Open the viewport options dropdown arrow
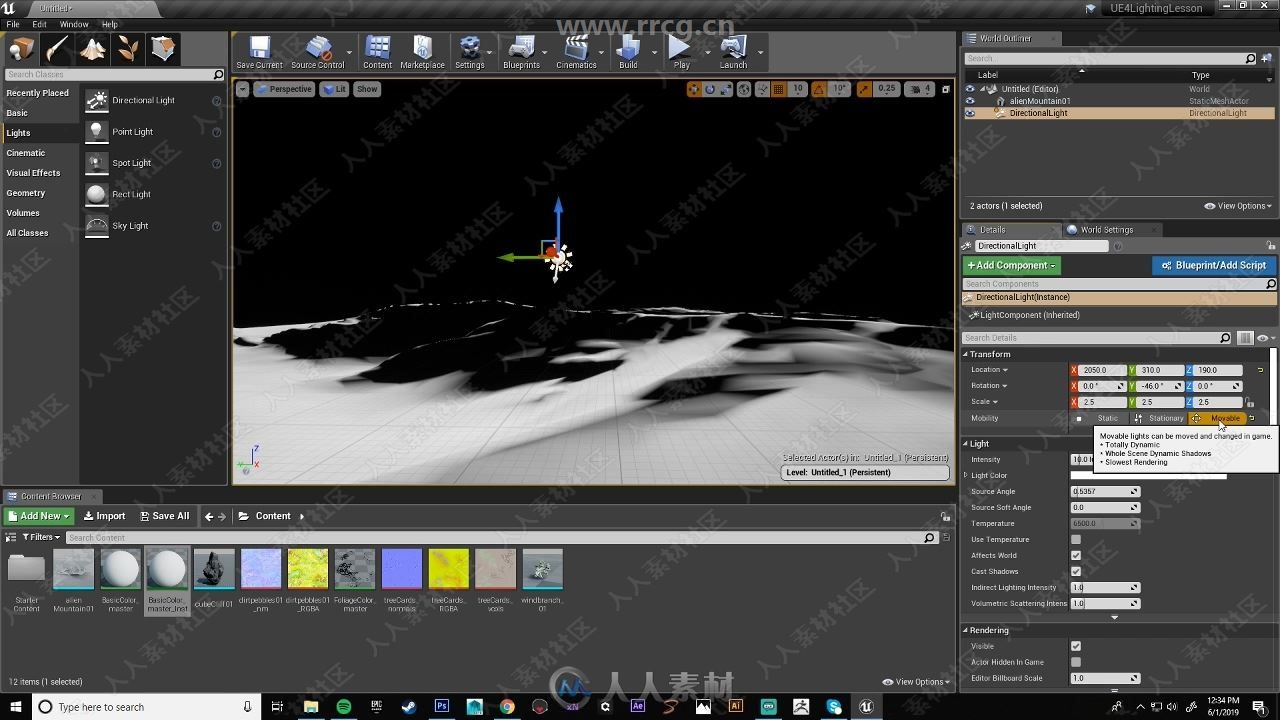The image size is (1280, 720). click(x=243, y=89)
